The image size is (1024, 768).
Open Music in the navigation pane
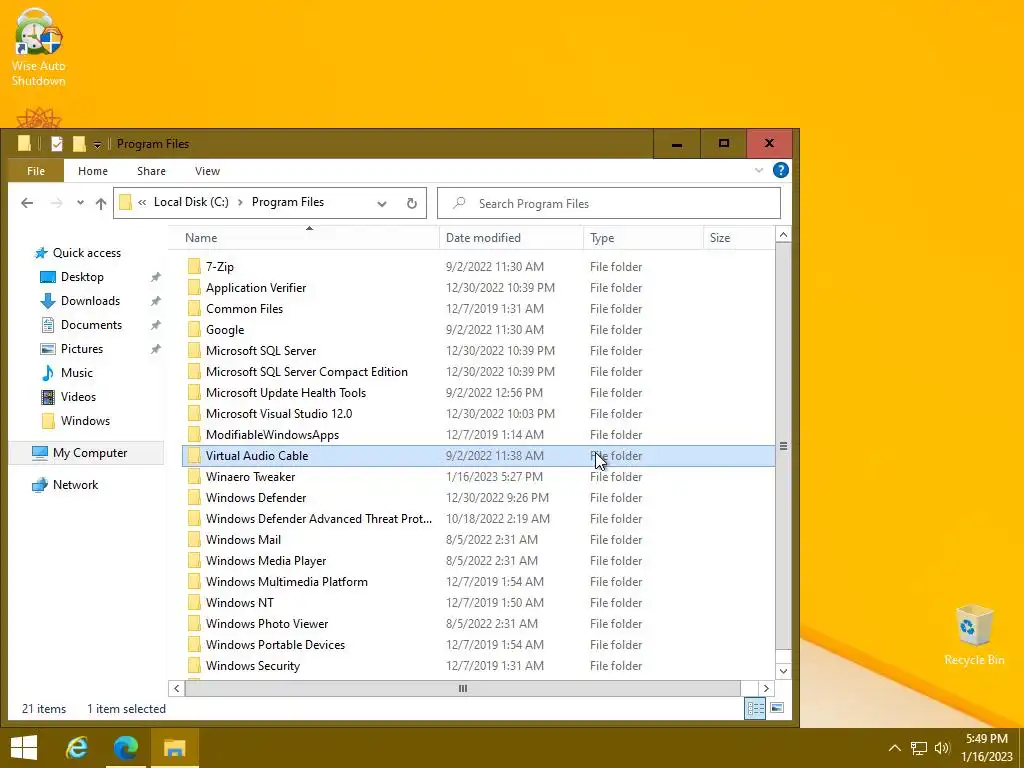pyautogui.click(x=76, y=373)
